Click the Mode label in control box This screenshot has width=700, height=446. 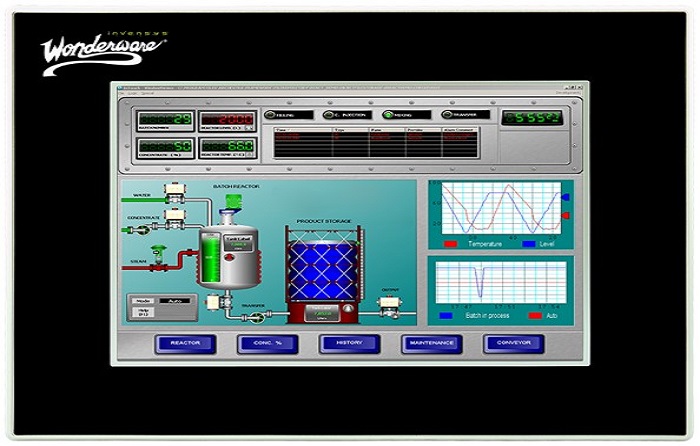tap(143, 301)
